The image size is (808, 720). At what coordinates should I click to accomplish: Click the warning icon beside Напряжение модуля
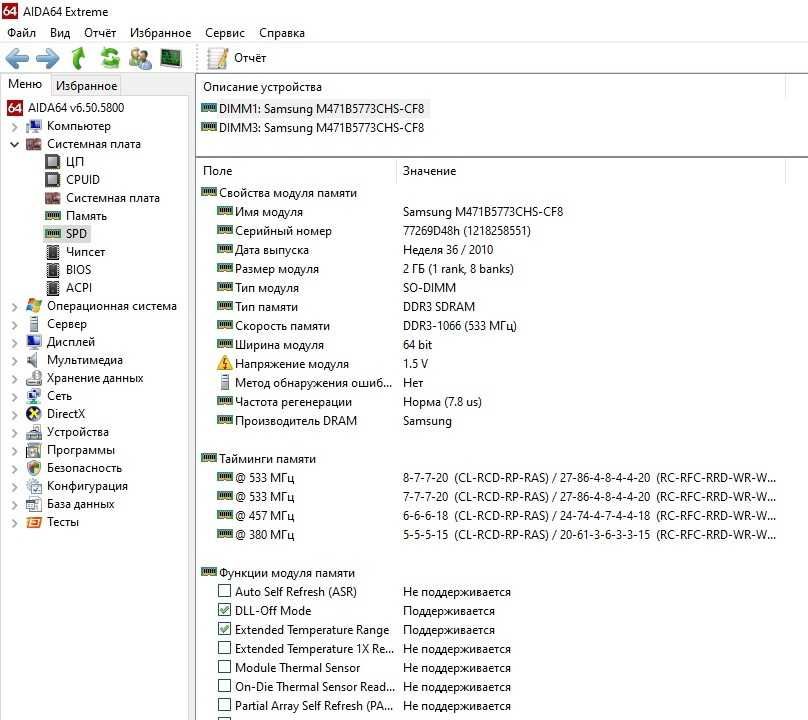click(224, 363)
